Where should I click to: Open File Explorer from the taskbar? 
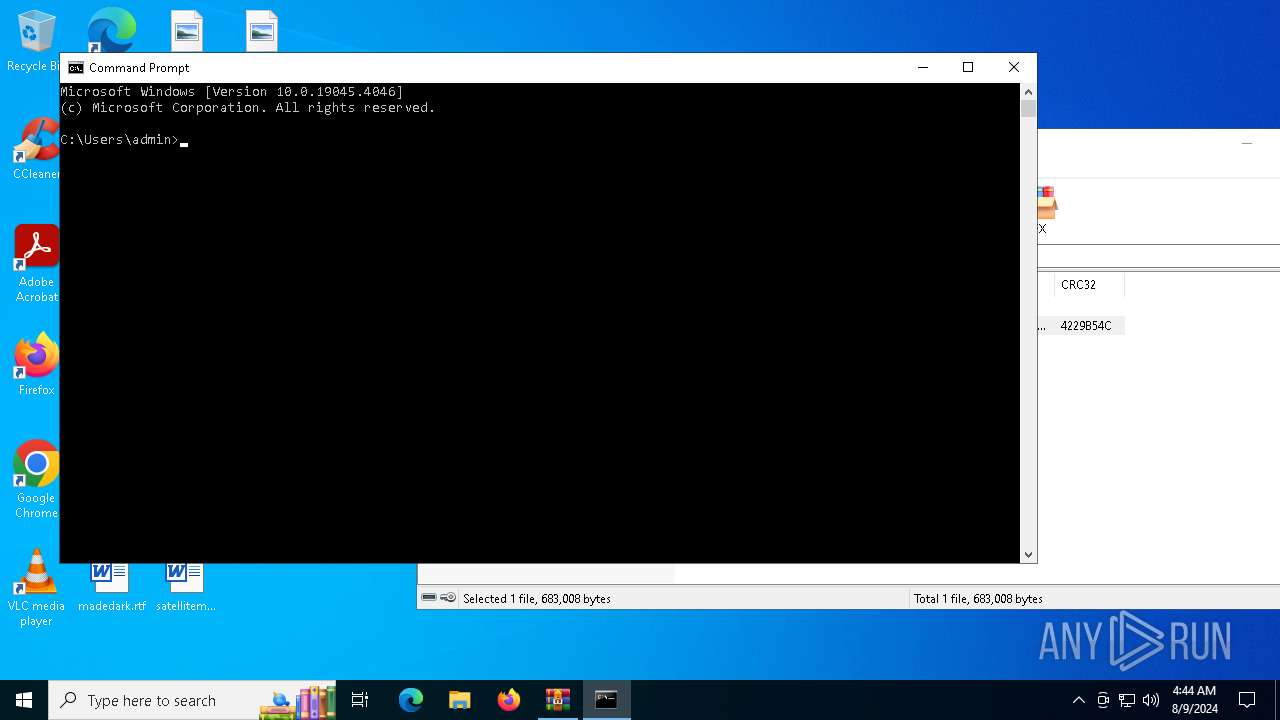(x=460, y=700)
